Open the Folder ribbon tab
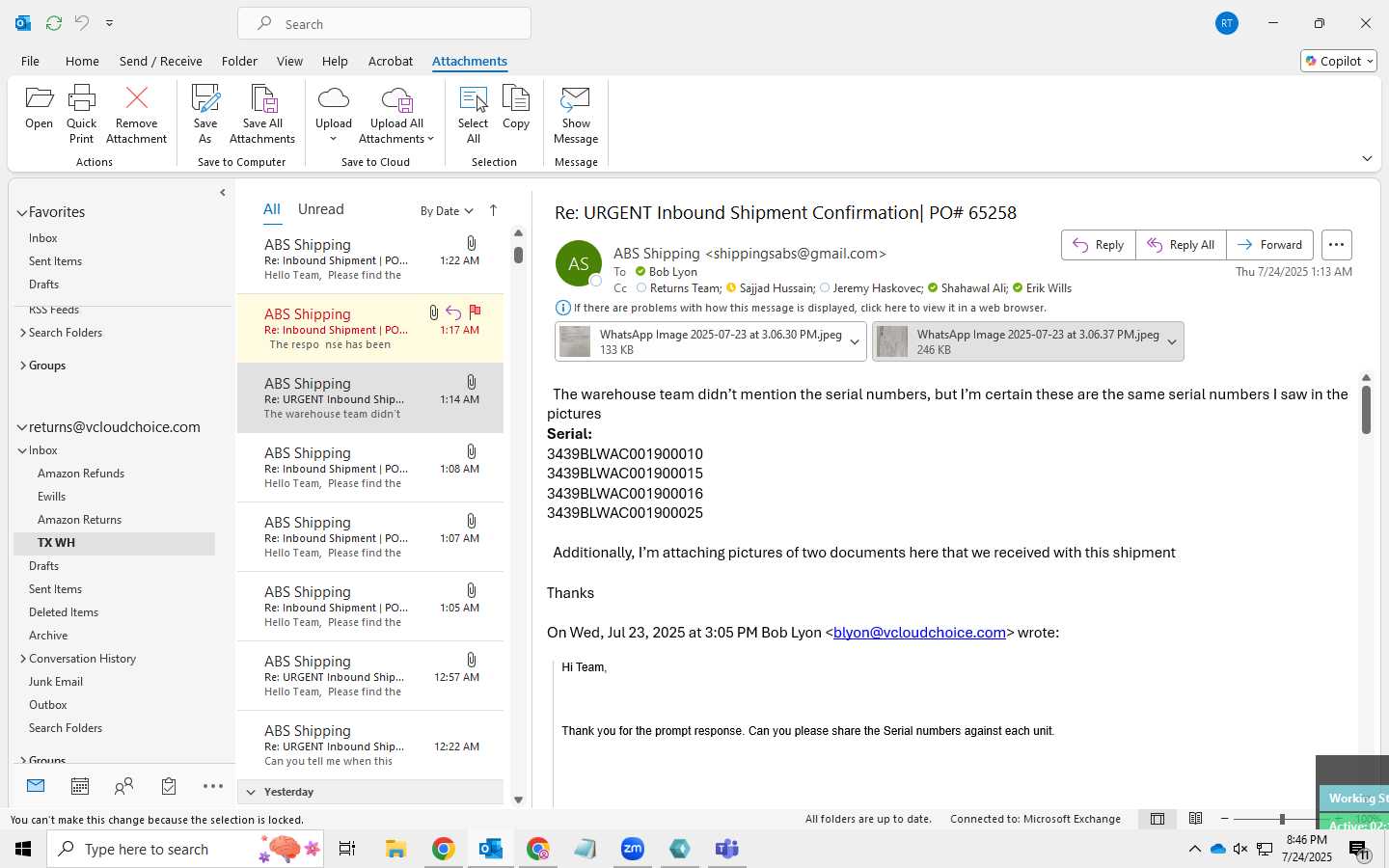The image size is (1389, 868). click(x=239, y=61)
